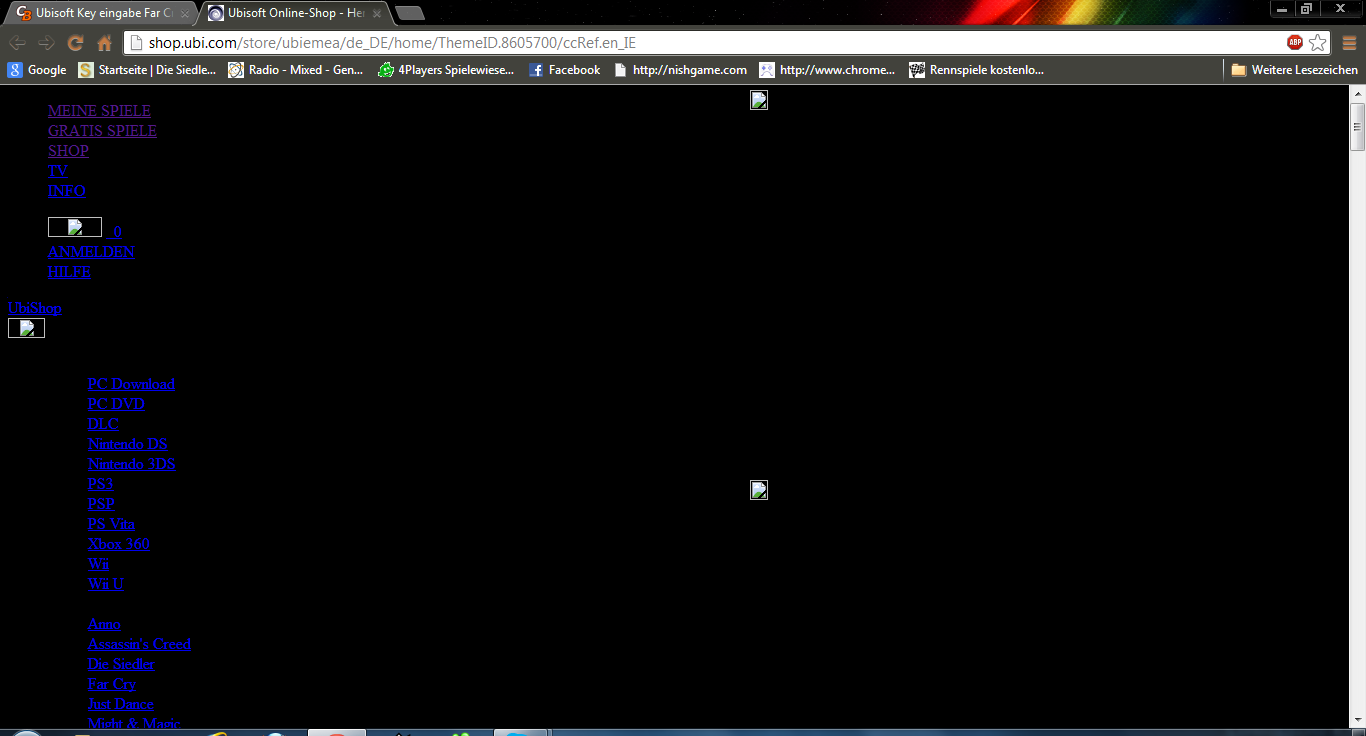1366x736 pixels.
Task: Open the Wii U platform link
Action: [105, 584]
